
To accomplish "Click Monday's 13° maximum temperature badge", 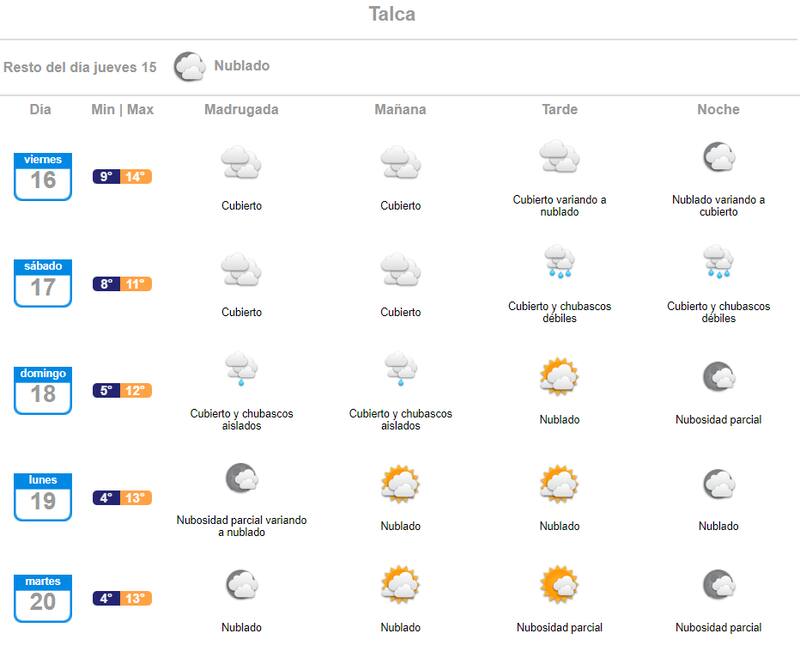I will tap(136, 498).
